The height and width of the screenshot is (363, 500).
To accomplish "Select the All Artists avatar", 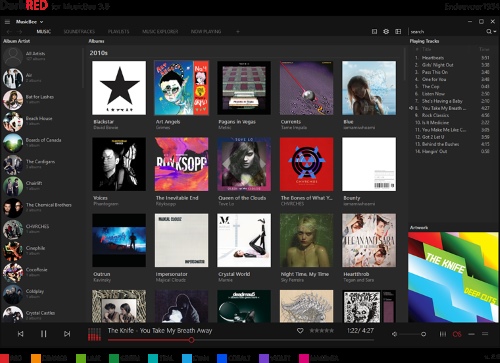I will click(13, 56).
